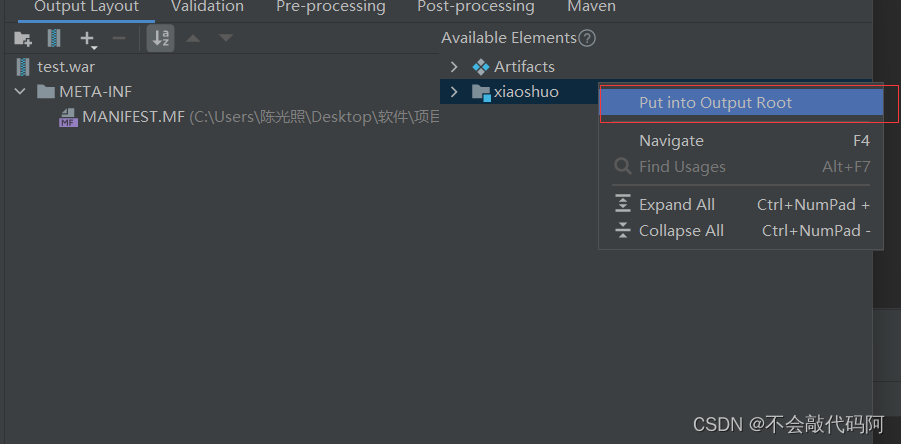Image resolution: width=901 pixels, height=444 pixels.
Task: Select the test.war root item
Action: click(x=66, y=67)
